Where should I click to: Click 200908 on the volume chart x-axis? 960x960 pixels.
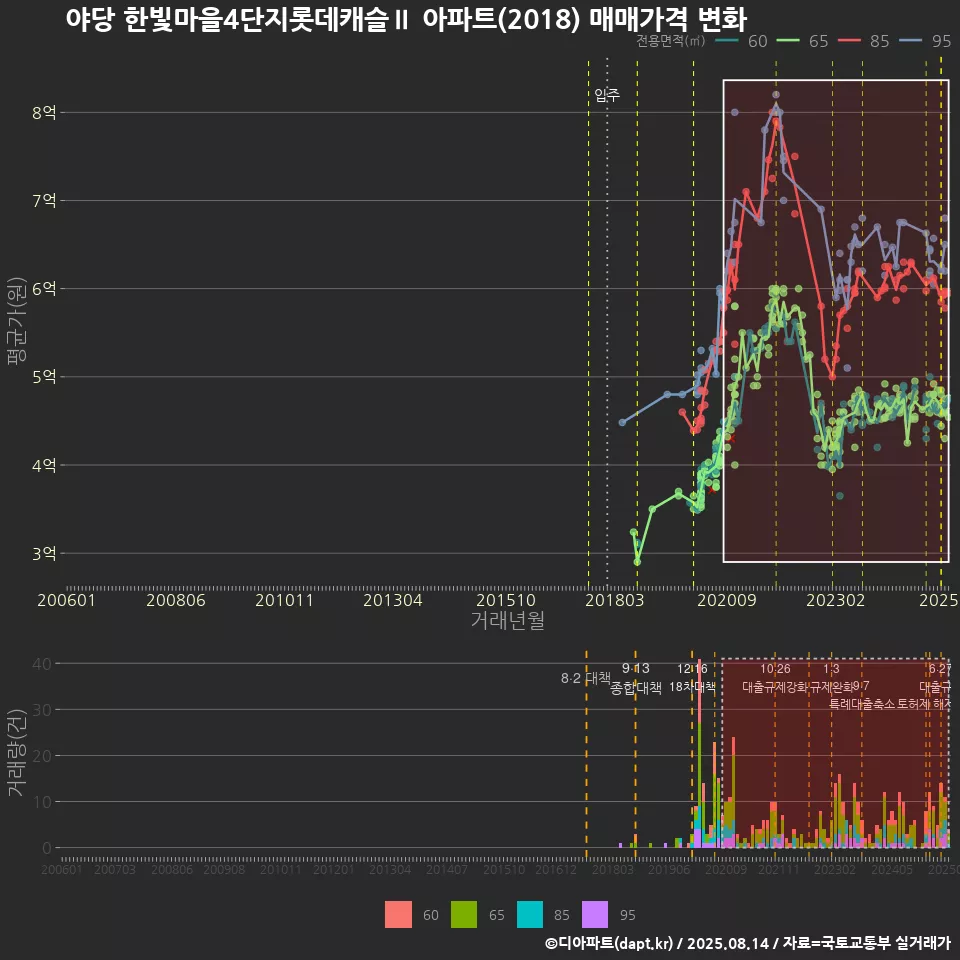(x=224, y=869)
